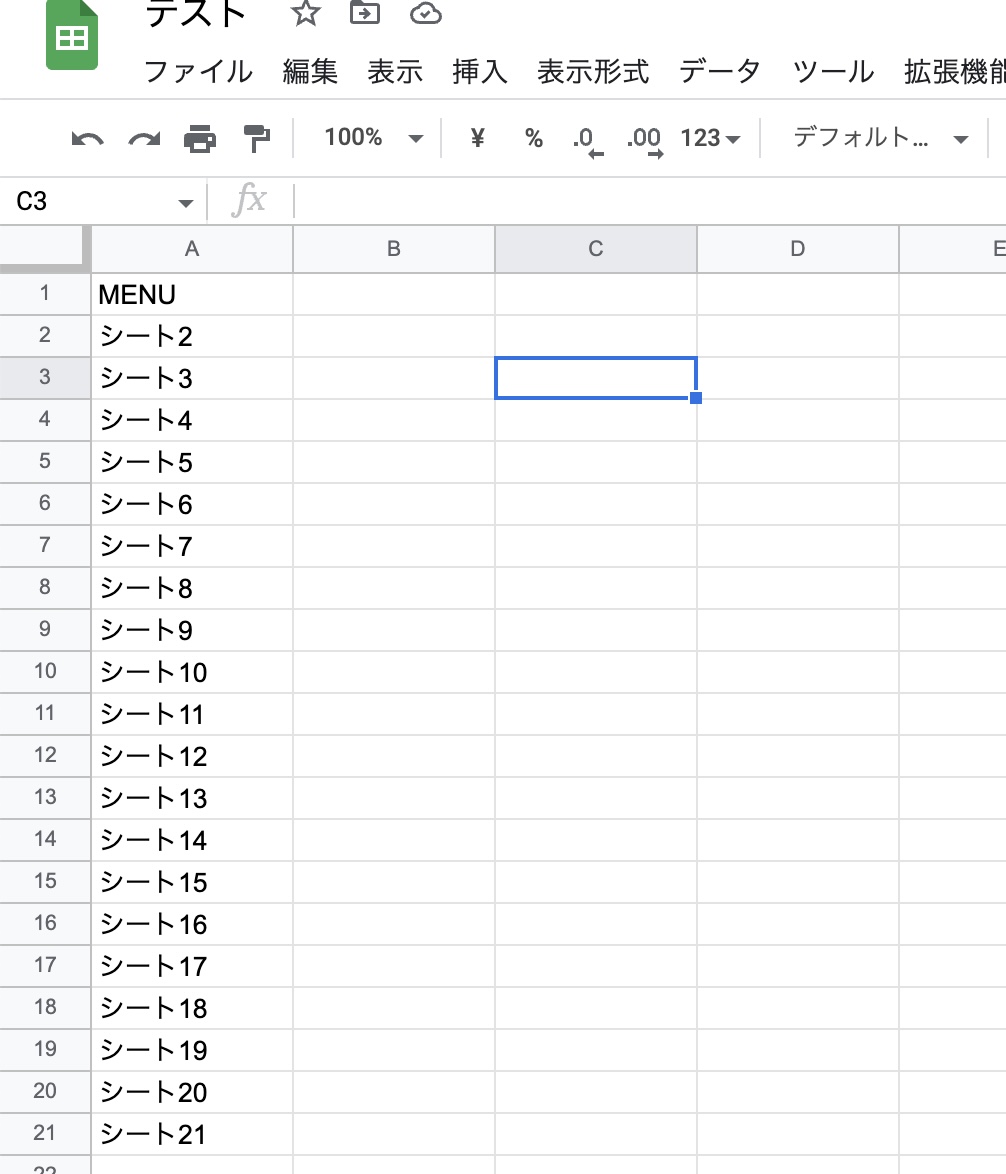Click the Google Sheets home logo
The width and height of the screenshot is (1006, 1174).
point(72,37)
